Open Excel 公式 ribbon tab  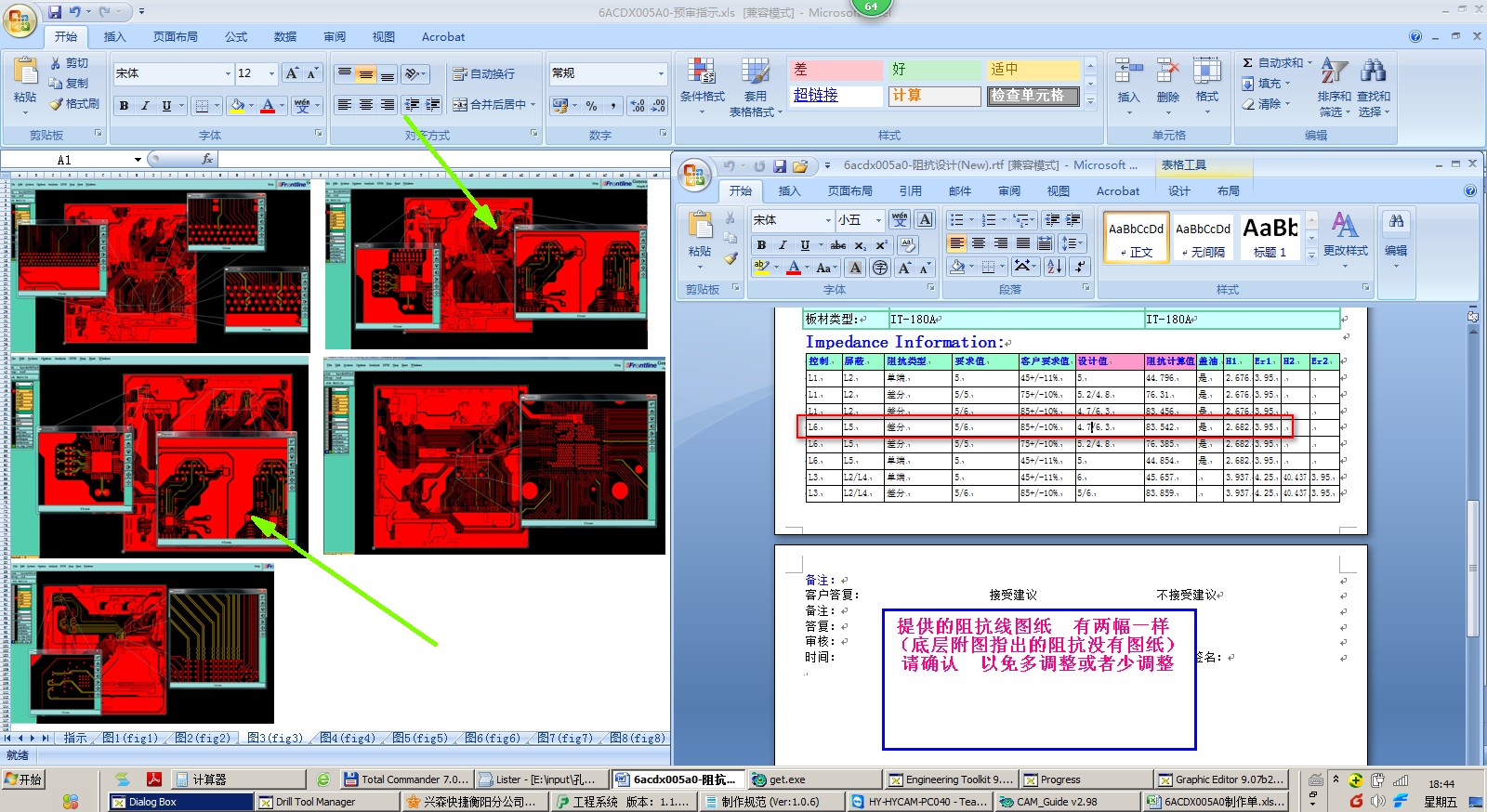click(x=236, y=37)
